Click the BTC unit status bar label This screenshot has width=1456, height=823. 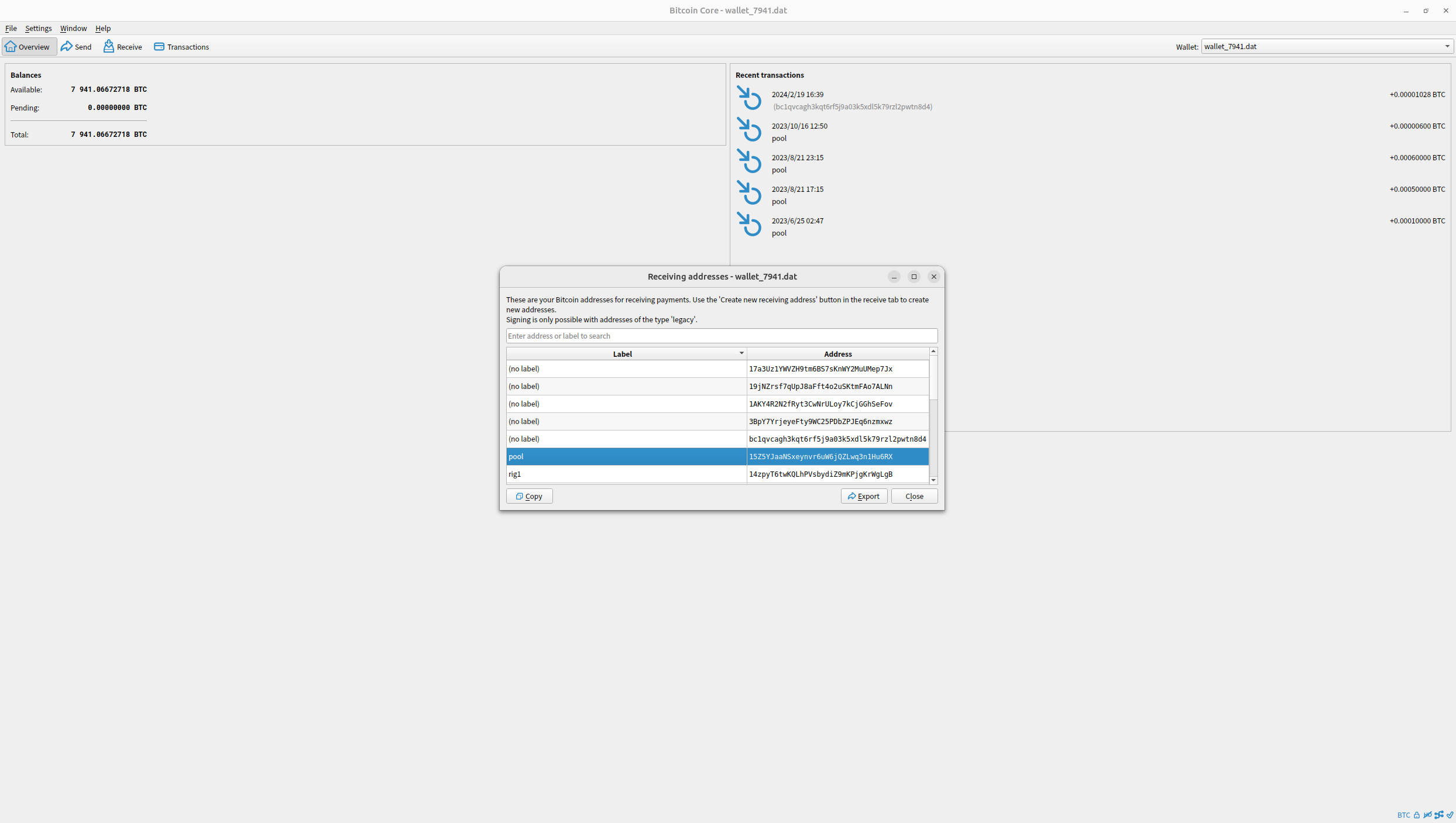[1403, 815]
